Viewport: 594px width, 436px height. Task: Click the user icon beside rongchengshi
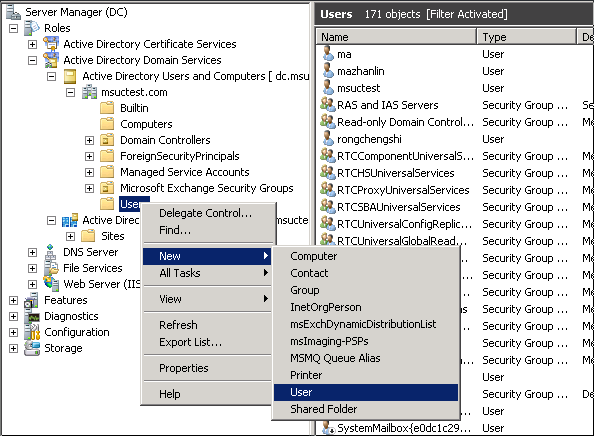point(328,139)
